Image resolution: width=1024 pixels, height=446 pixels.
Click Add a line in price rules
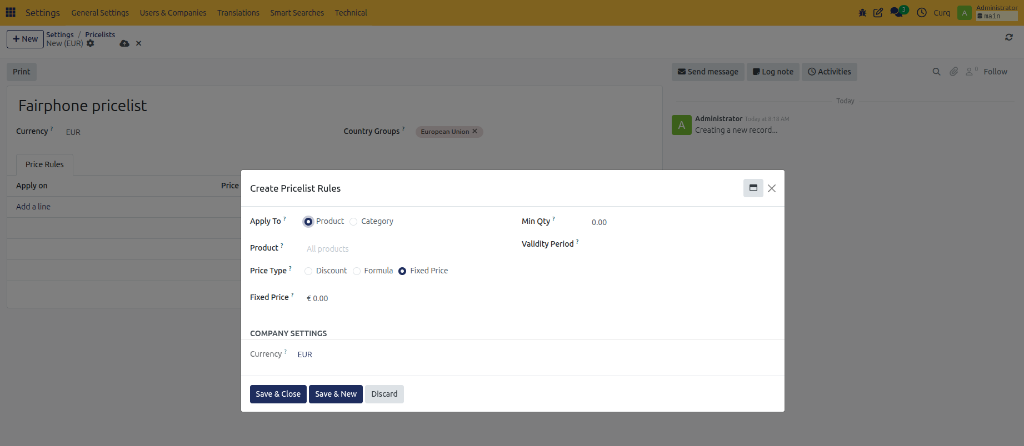pyautogui.click(x=33, y=207)
